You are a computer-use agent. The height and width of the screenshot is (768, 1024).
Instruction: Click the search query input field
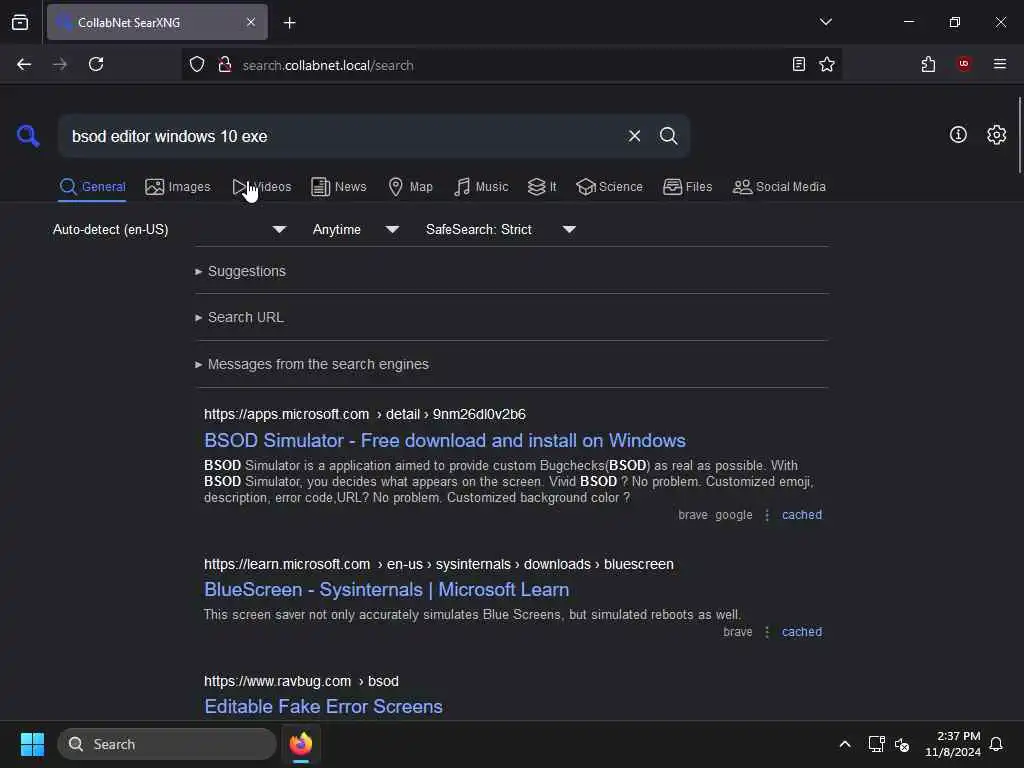(343, 136)
